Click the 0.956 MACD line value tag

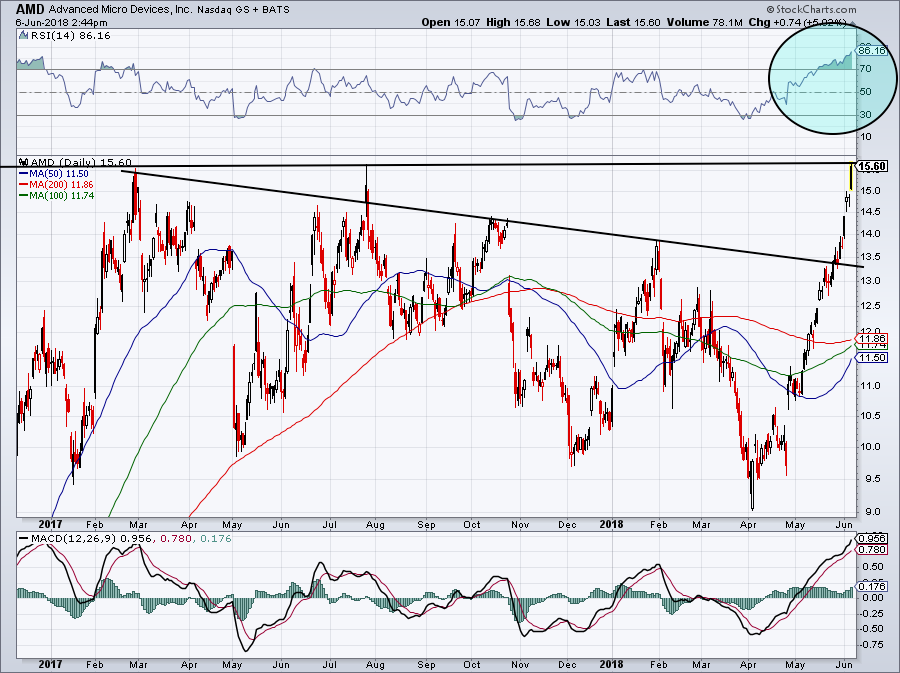872,539
